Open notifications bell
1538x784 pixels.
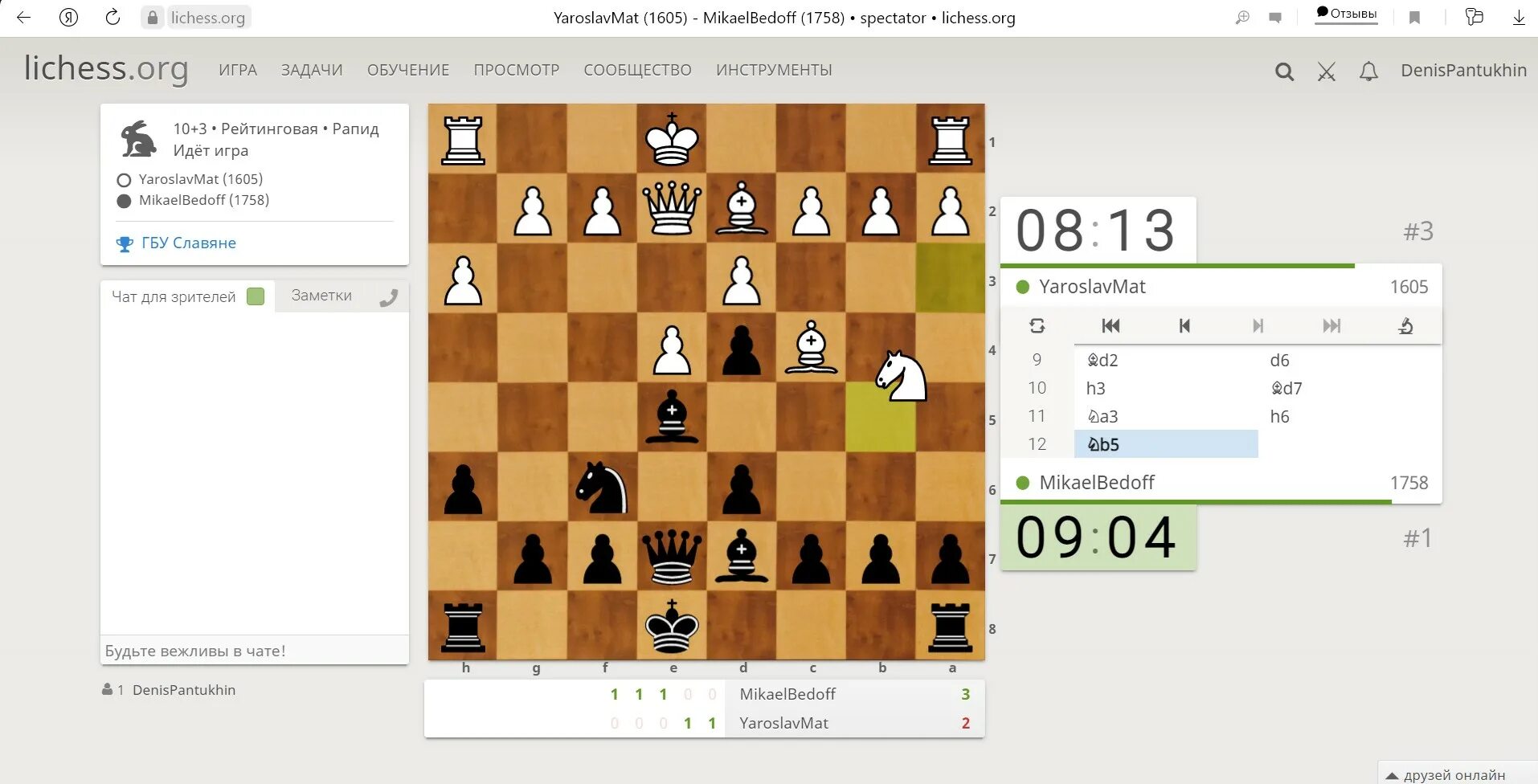coord(1368,71)
